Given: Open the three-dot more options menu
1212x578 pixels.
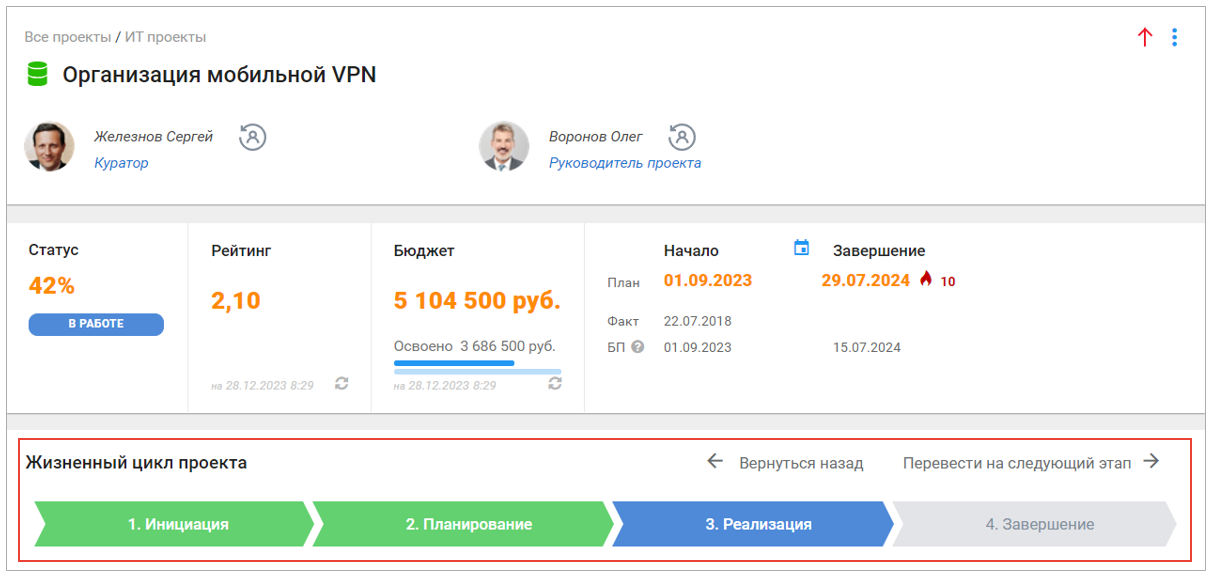Looking at the screenshot, I should pyautogui.click(x=1174, y=38).
